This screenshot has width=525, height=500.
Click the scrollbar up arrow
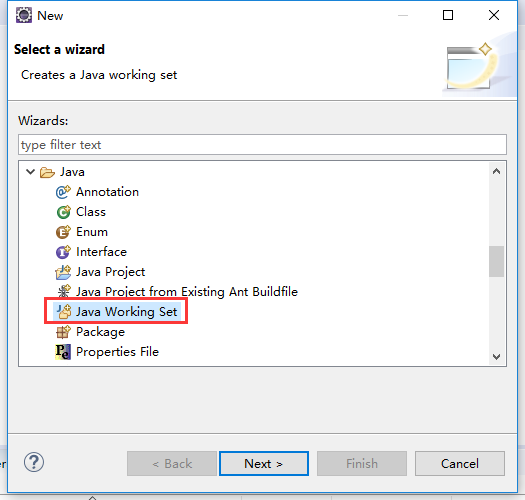tap(497, 171)
